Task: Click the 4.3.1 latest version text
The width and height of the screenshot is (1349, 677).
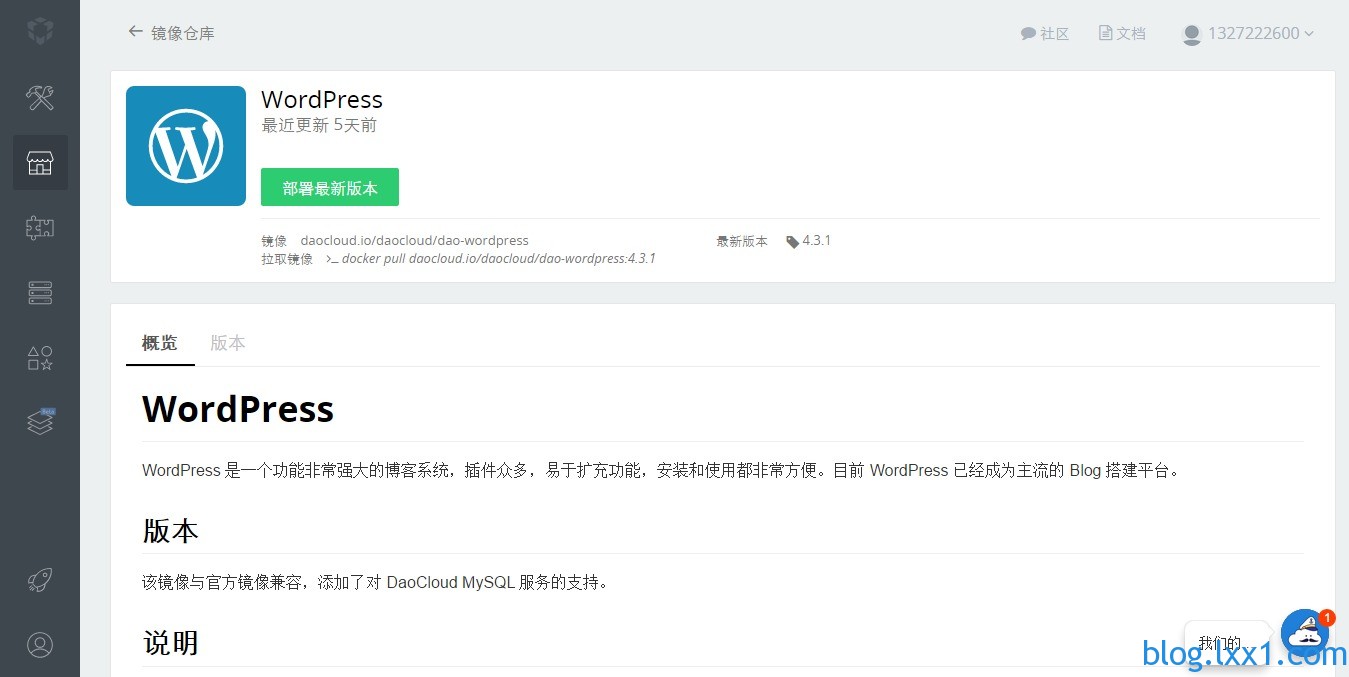Action: 817,240
